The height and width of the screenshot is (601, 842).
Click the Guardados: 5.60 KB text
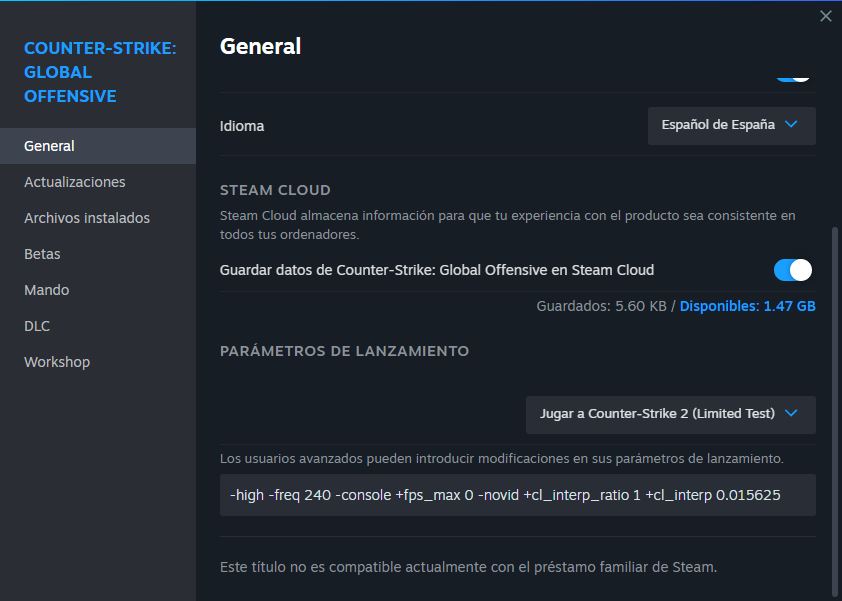coord(601,306)
